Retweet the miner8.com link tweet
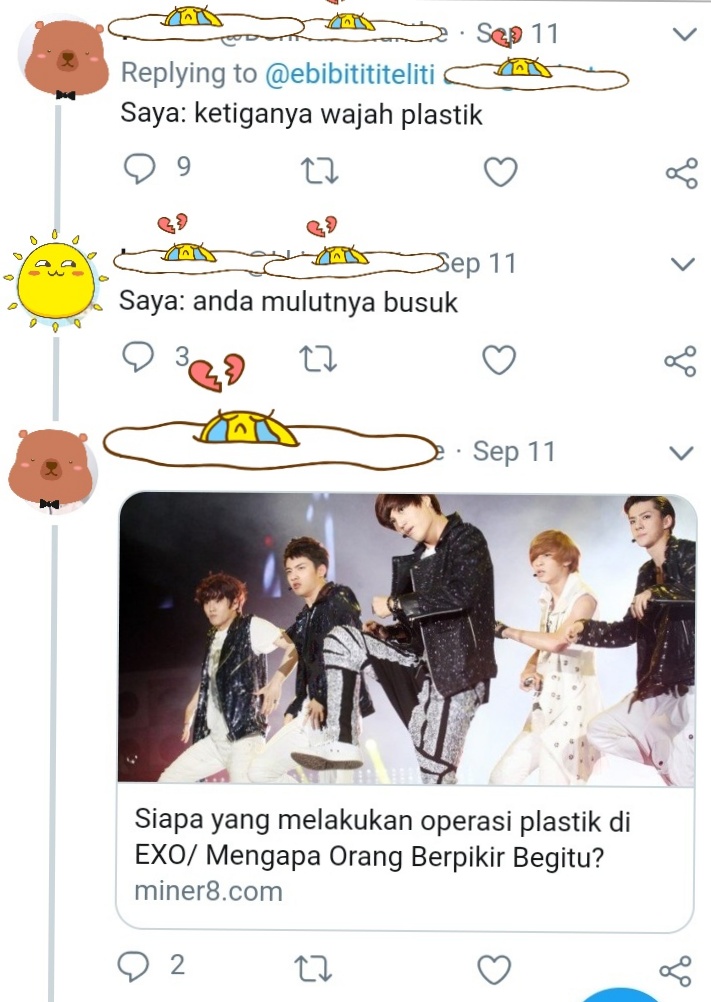This screenshot has width=711, height=1002. pos(315,968)
